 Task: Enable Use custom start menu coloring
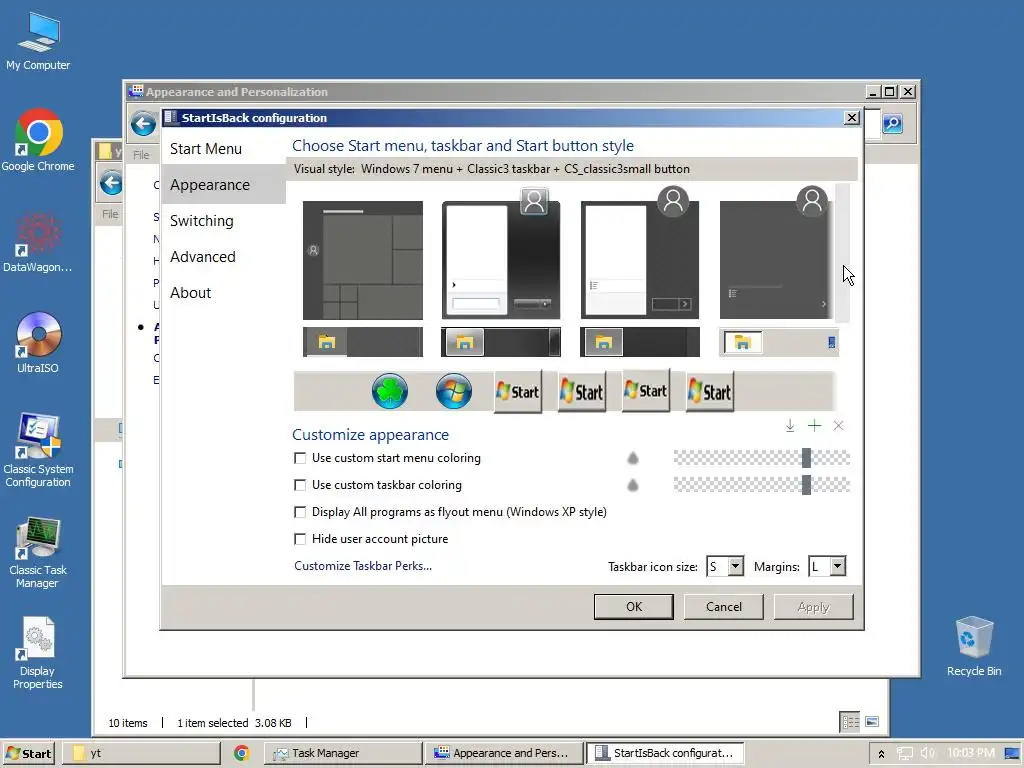tap(300, 458)
